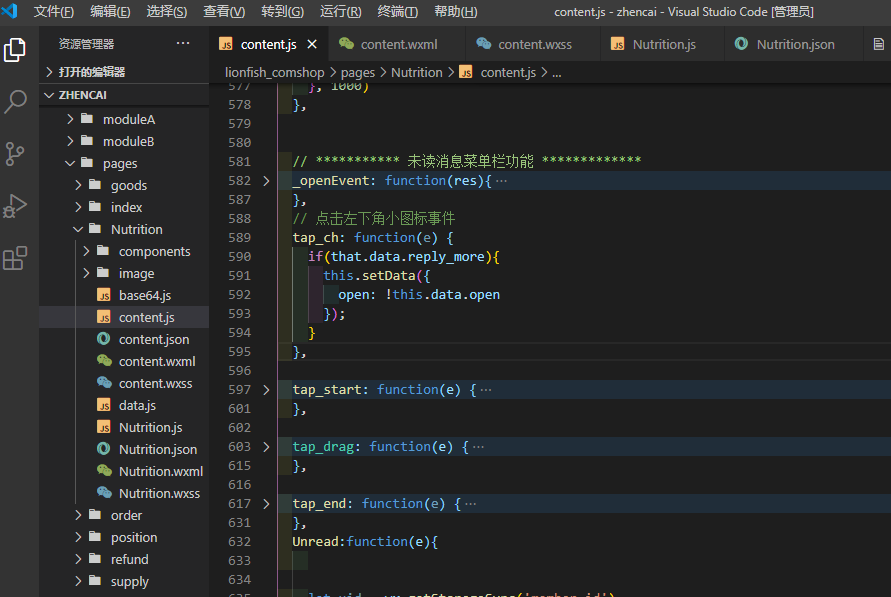This screenshot has height=597, width=891.
Task: Open the 选择(S) menu
Action: 166,11
